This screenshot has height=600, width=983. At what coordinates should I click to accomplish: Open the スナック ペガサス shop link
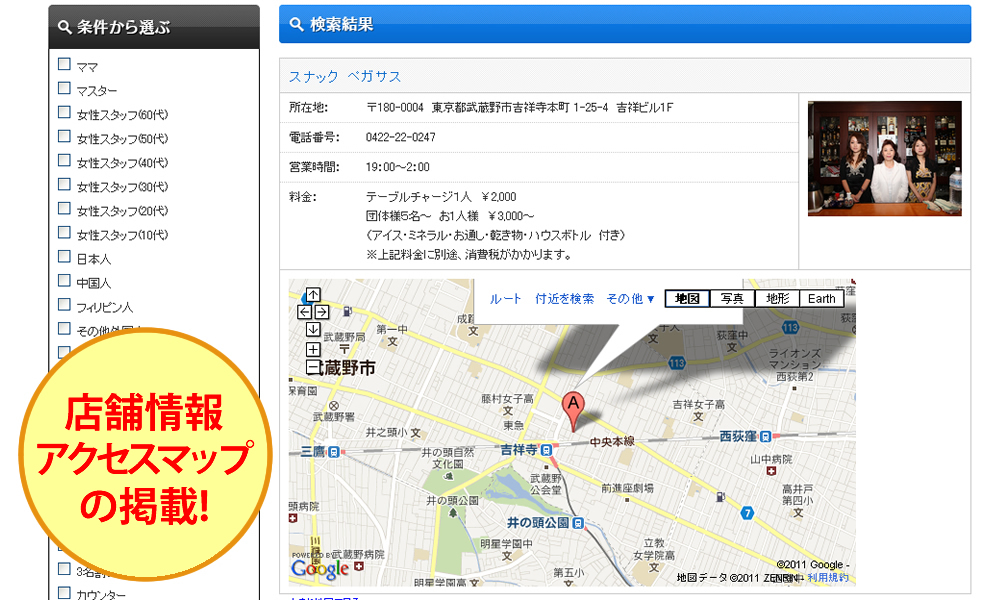pos(345,76)
